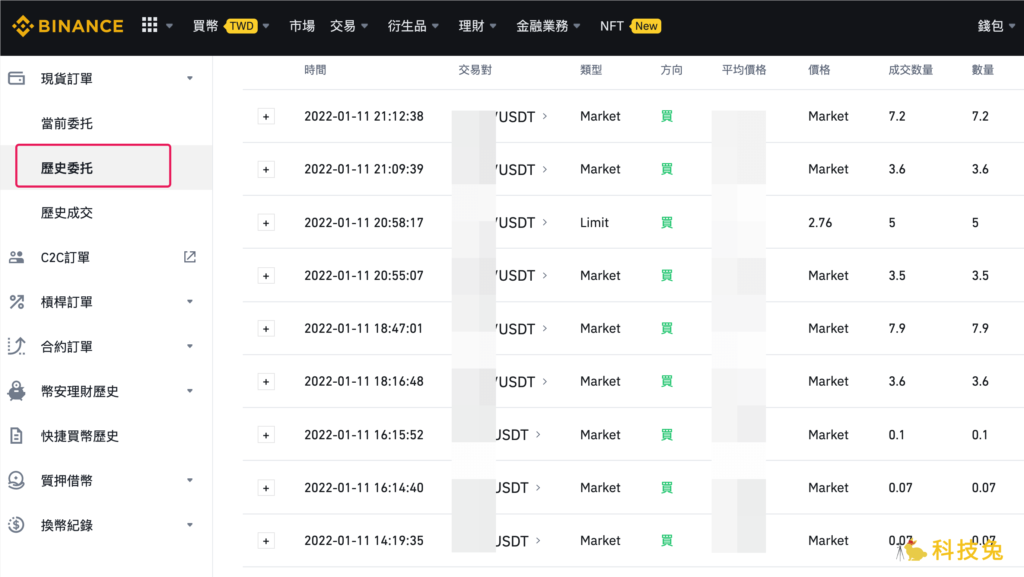Click the Binance Earn history piggy icon
1024x577 pixels.
click(x=16, y=391)
